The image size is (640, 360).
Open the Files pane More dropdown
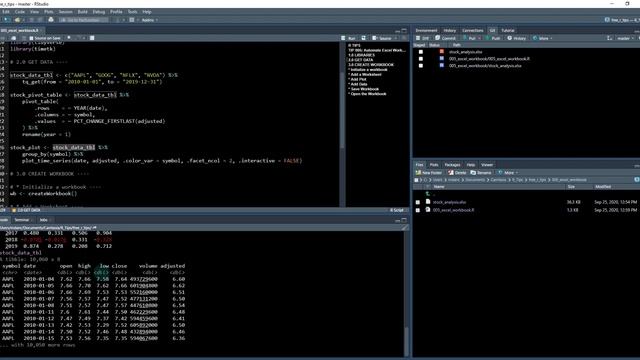tap(508, 173)
